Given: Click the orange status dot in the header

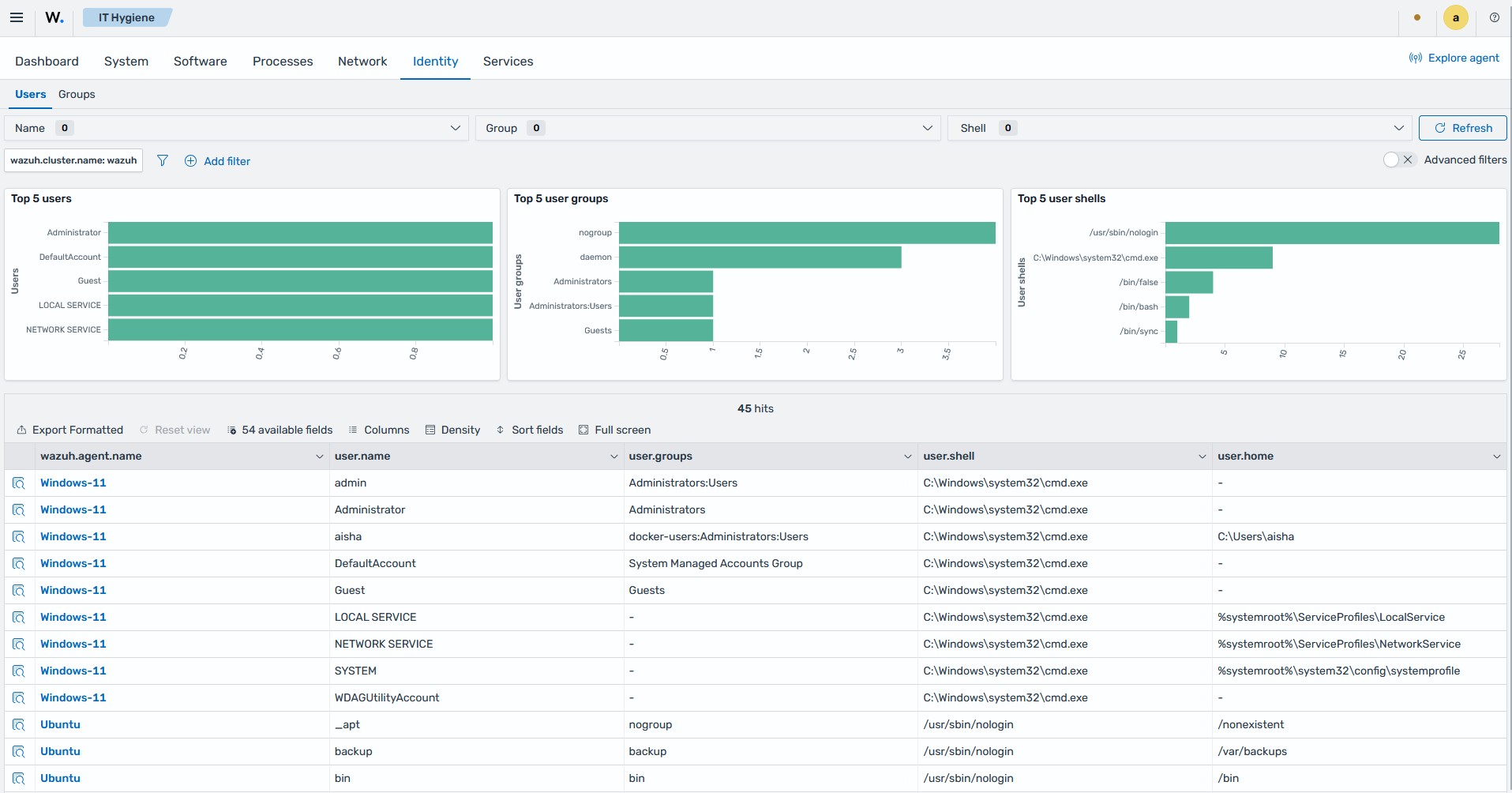Looking at the screenshot, I should point(1417,17).
